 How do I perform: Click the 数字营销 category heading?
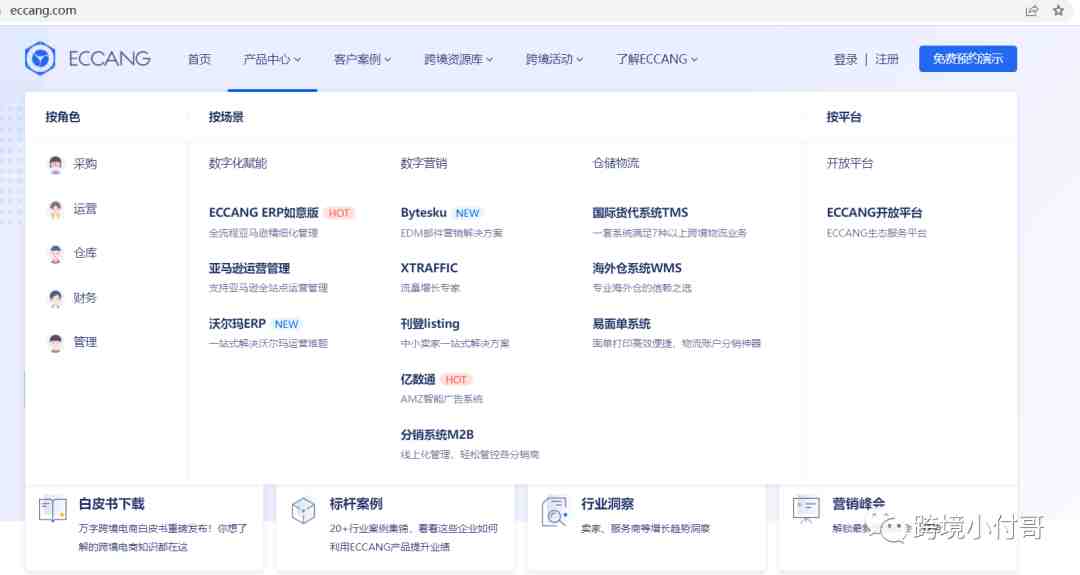coord(424,163)
